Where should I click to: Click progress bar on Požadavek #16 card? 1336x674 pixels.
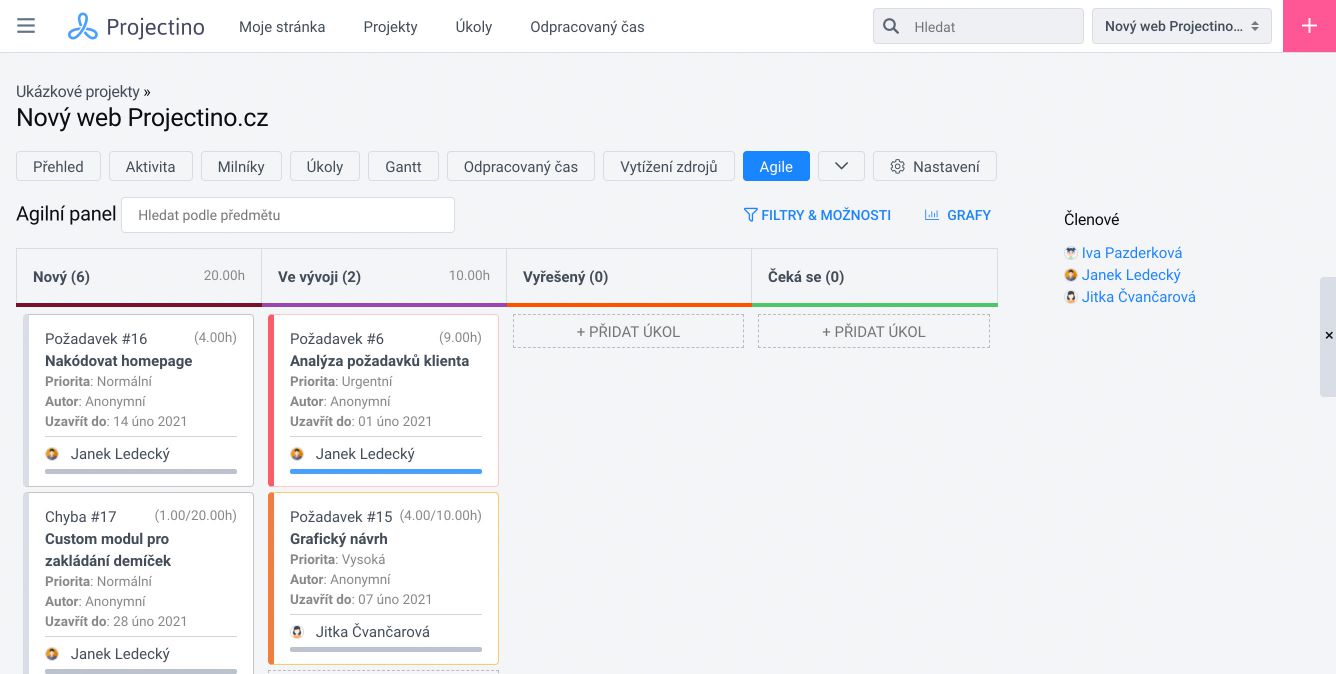tap(141, 471)
